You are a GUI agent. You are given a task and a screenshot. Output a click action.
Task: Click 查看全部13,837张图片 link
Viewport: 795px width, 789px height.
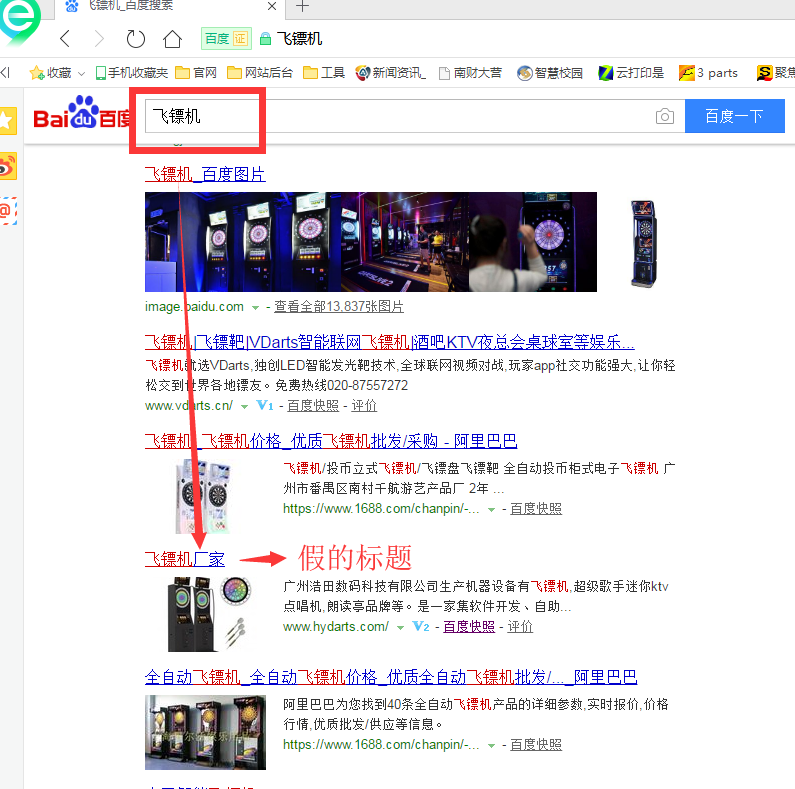click(x=339, y=306)
